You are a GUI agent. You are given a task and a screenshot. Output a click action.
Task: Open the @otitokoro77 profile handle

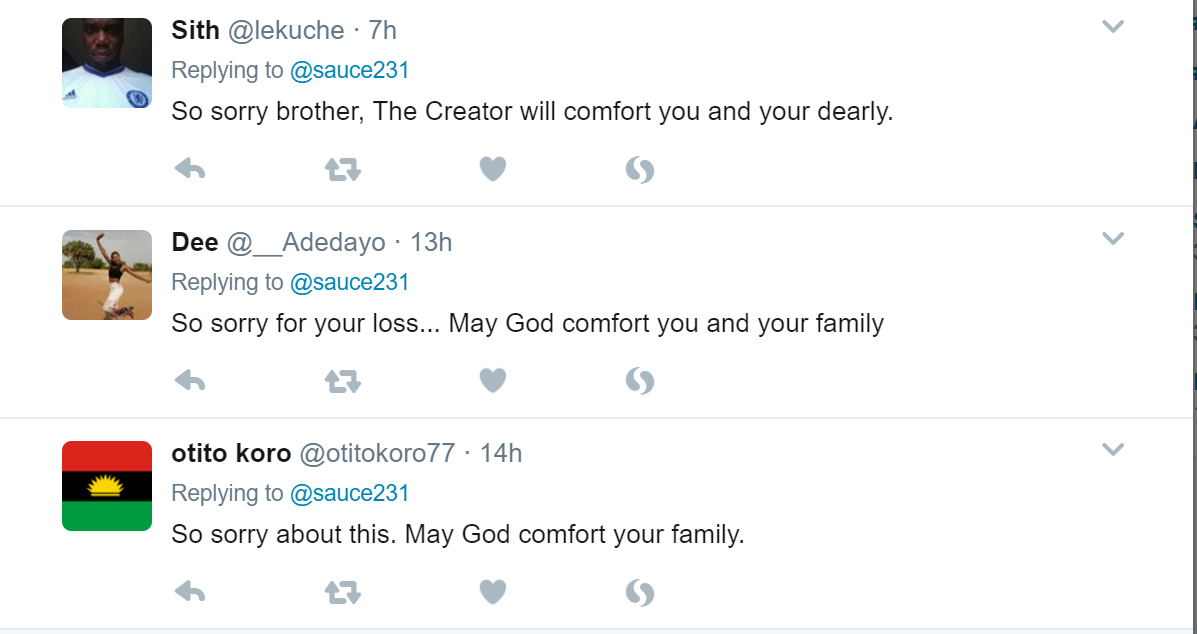tap(377, 453)
